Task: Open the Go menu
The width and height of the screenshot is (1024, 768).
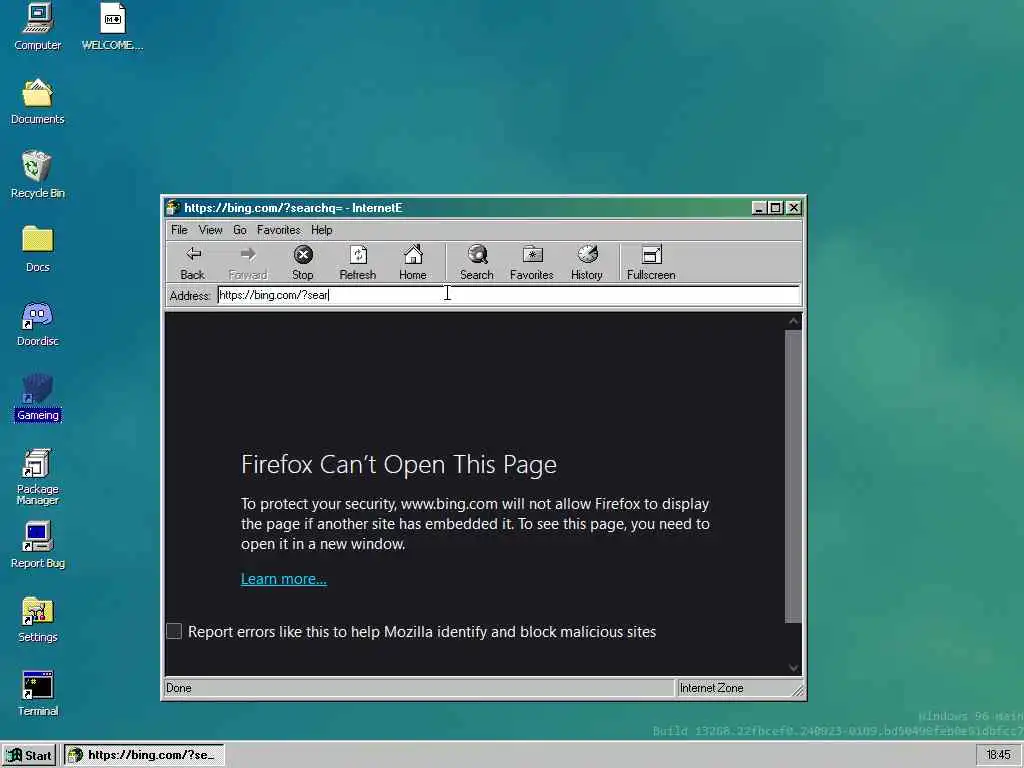Action: [240, 230]
